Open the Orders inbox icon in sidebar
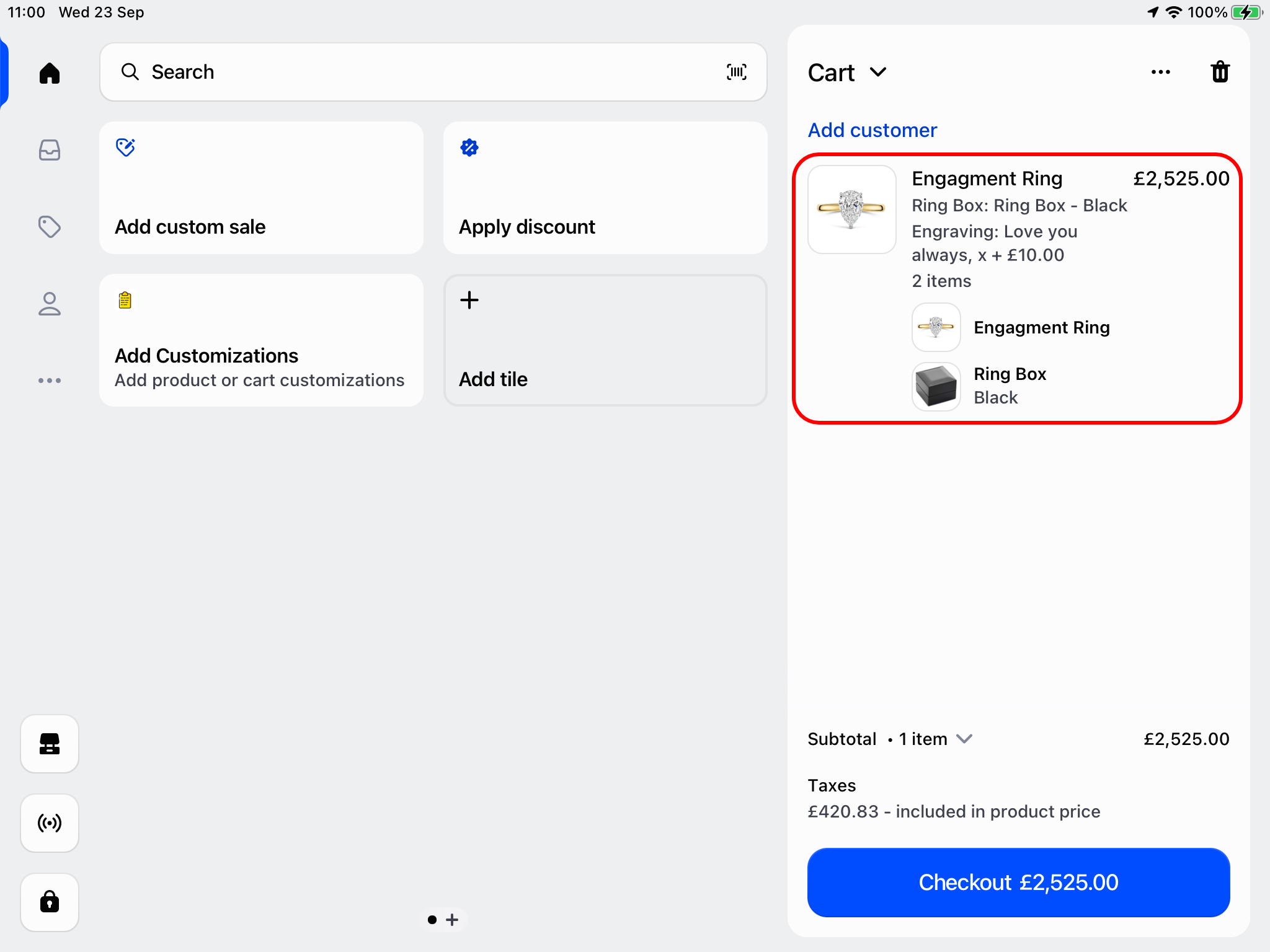 click(x=50, y=150)
